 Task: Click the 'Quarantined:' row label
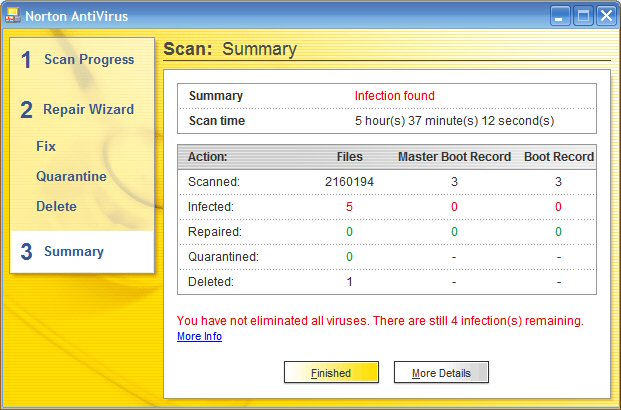pyautogui.click(x=223, y=257)
